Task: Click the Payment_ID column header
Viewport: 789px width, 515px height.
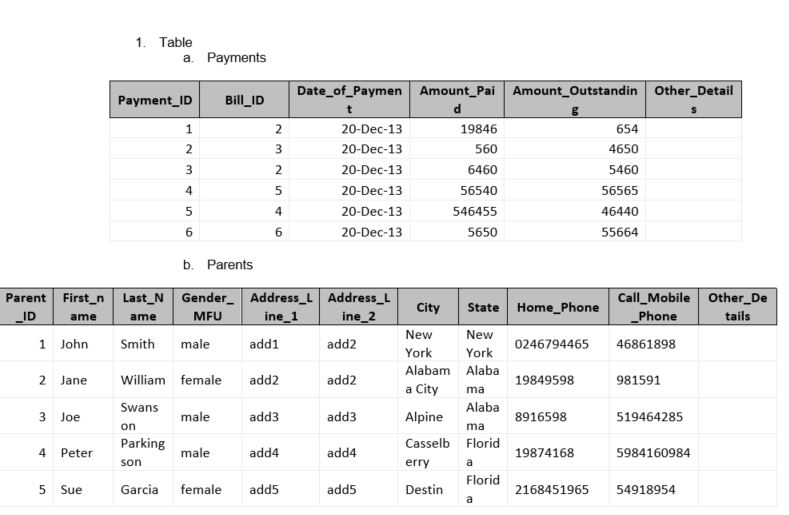Action: [155, 100]
